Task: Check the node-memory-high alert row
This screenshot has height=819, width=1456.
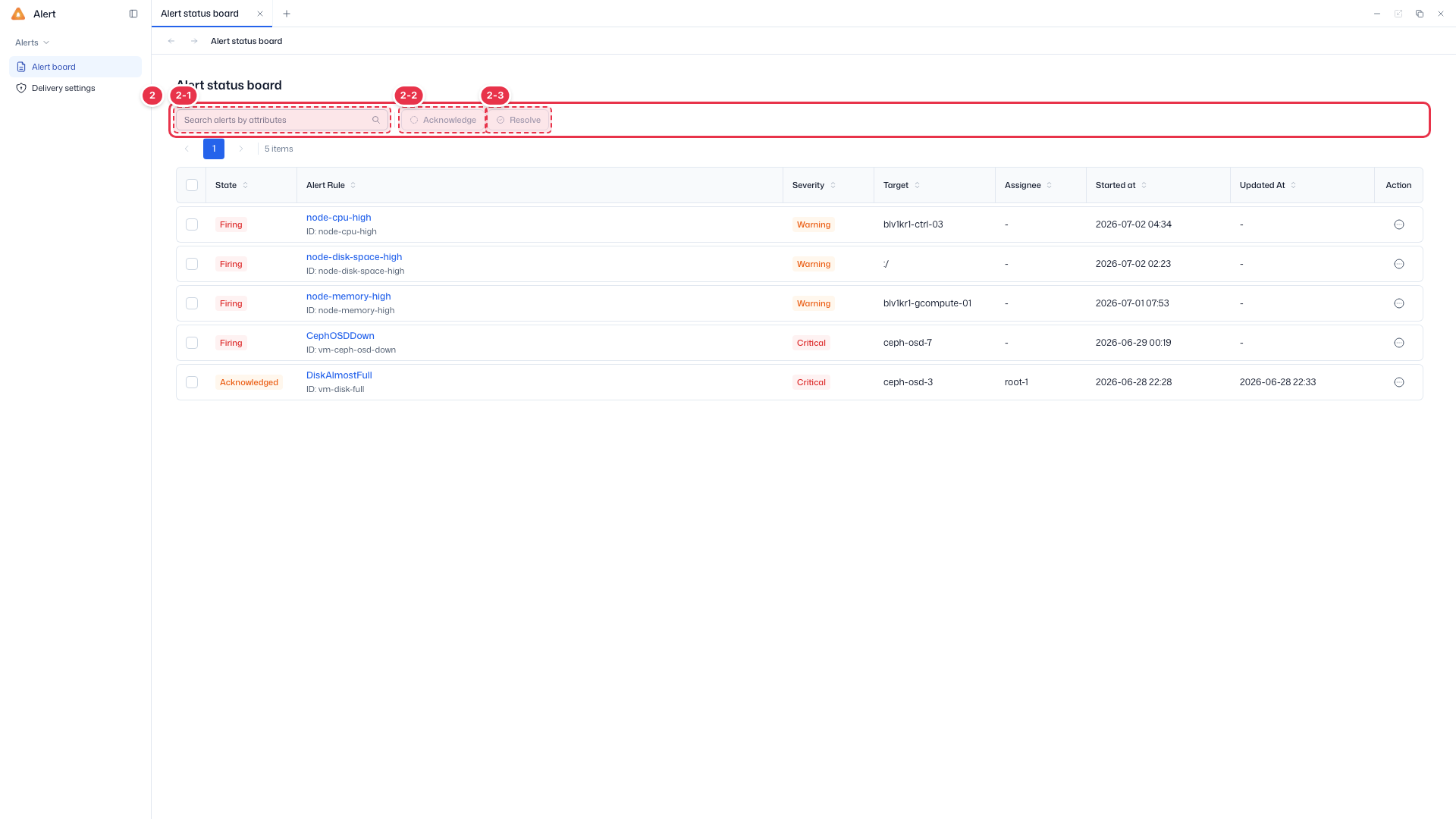Action: (x=192, y=303)
